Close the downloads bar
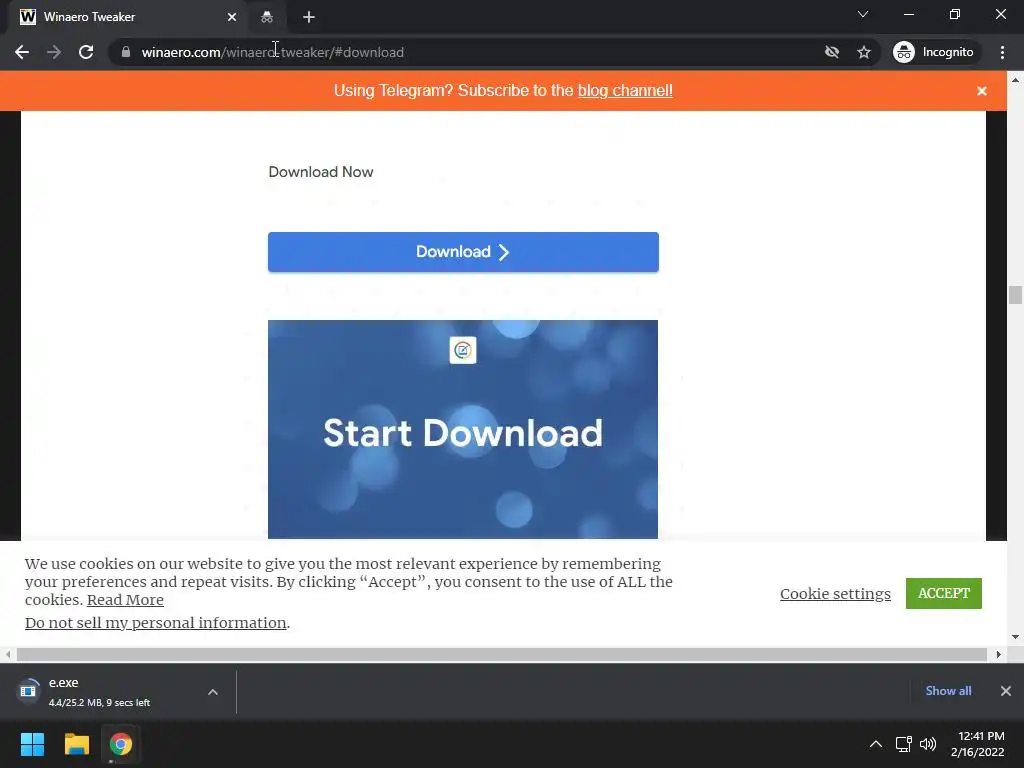Image resolution: width=1024 pixels, height=768 pixels. (1006, 691)
